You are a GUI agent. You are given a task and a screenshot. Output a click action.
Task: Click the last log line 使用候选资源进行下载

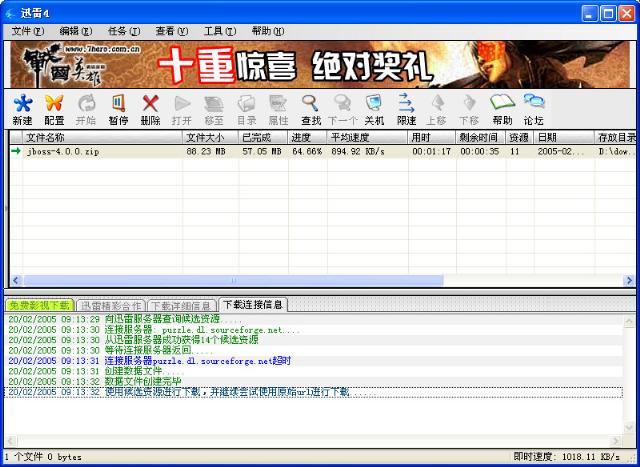click(x=313, y=392)
